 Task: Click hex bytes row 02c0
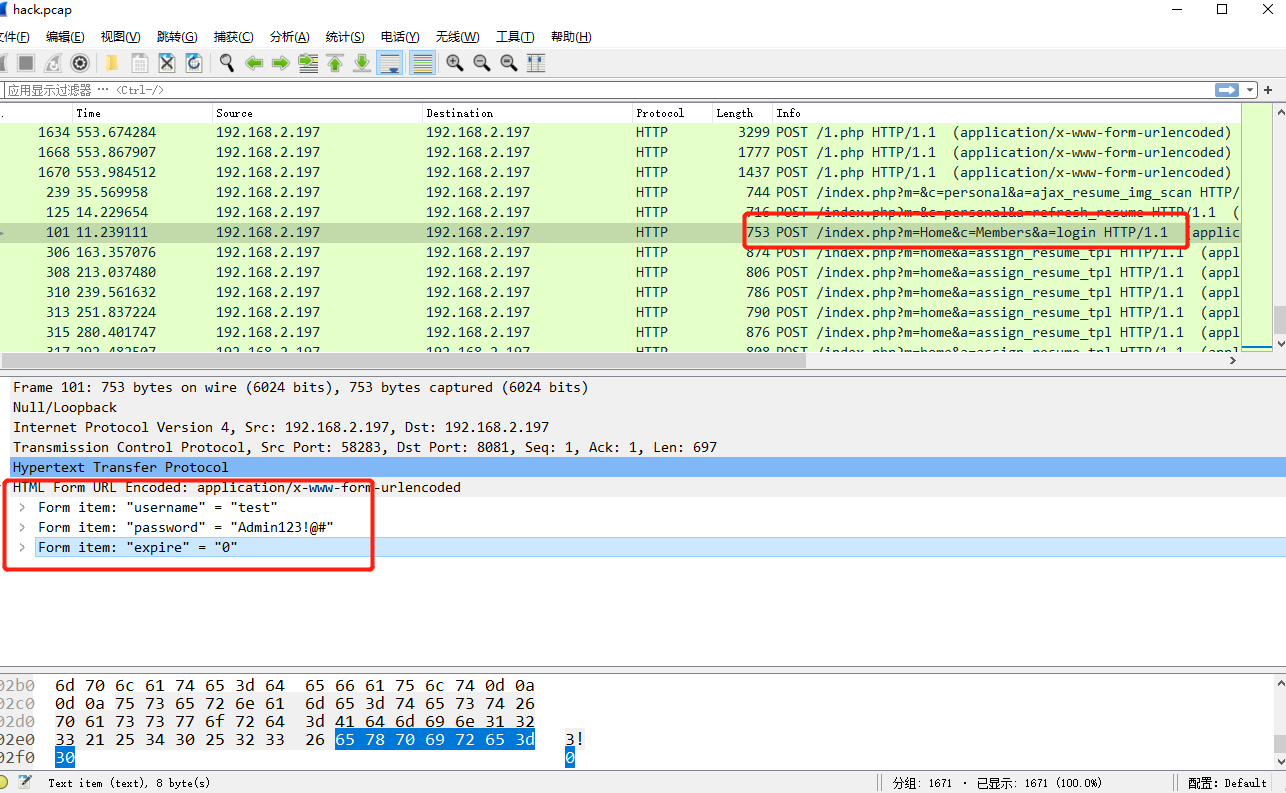point(294,703)
